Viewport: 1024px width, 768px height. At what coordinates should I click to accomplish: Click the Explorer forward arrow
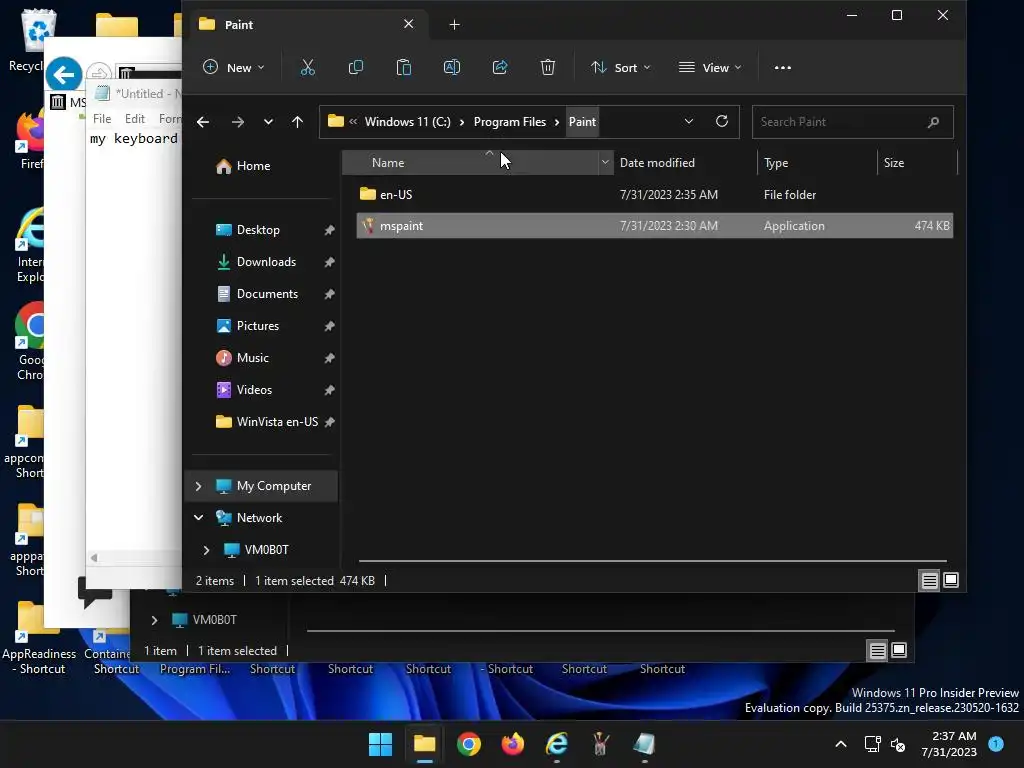[238, 122]
